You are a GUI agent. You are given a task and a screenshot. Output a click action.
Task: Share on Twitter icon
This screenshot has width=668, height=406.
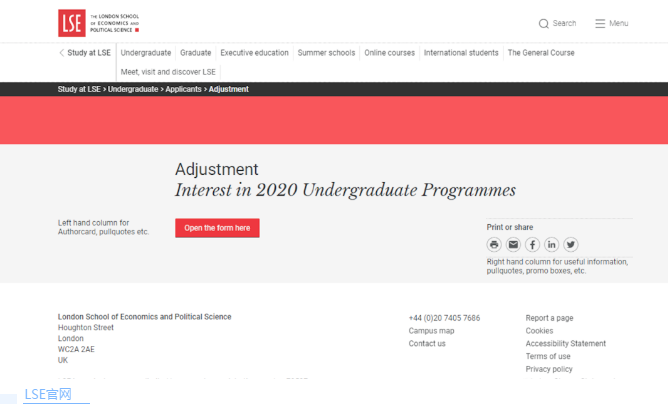tap(570, 244)
